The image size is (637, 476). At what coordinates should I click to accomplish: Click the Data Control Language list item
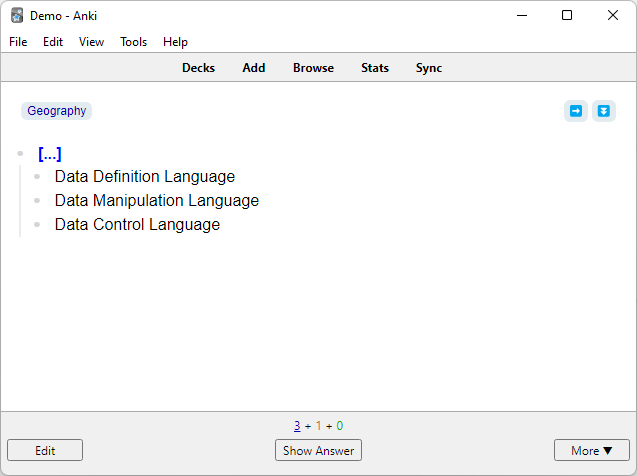(x=137, y=225)
